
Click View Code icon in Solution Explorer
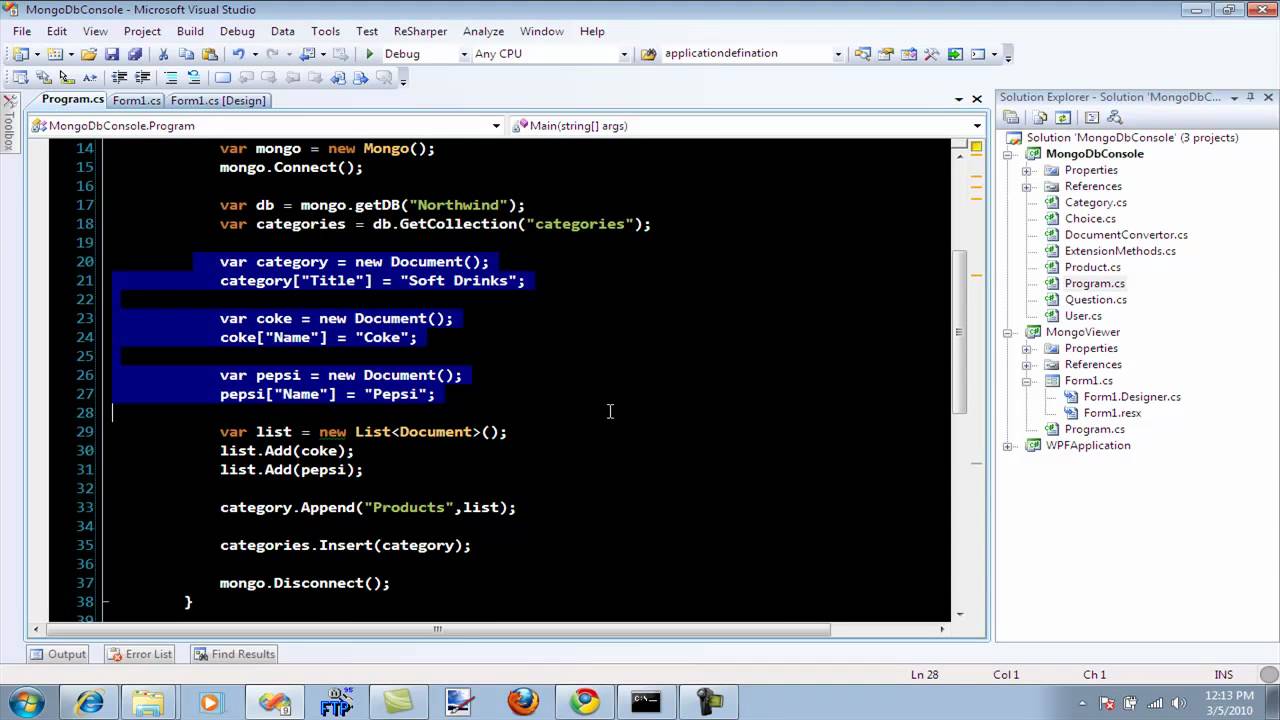coord(1092,117)
